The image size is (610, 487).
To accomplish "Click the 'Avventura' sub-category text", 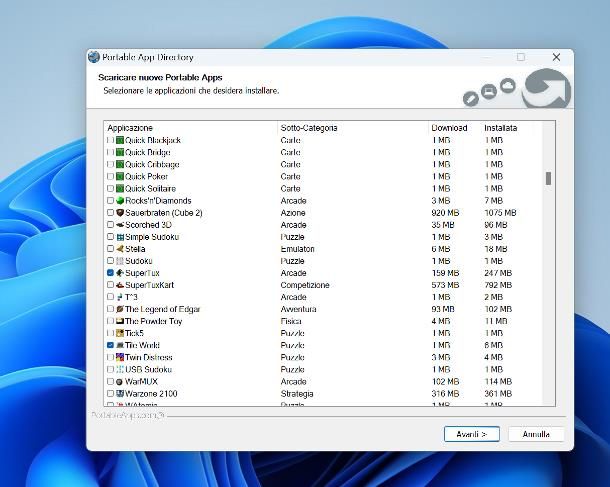I will (x=298, y=309).
